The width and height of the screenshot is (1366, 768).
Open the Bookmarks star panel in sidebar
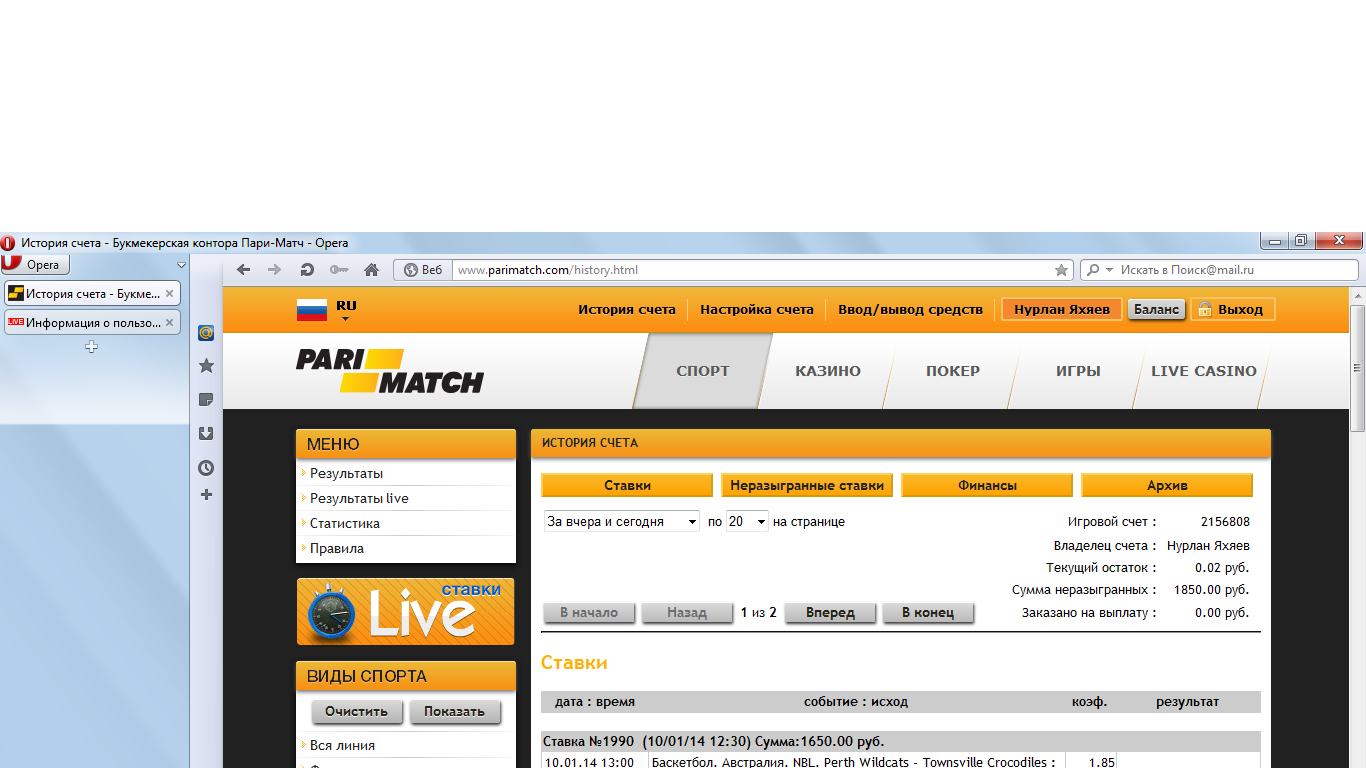206,366
